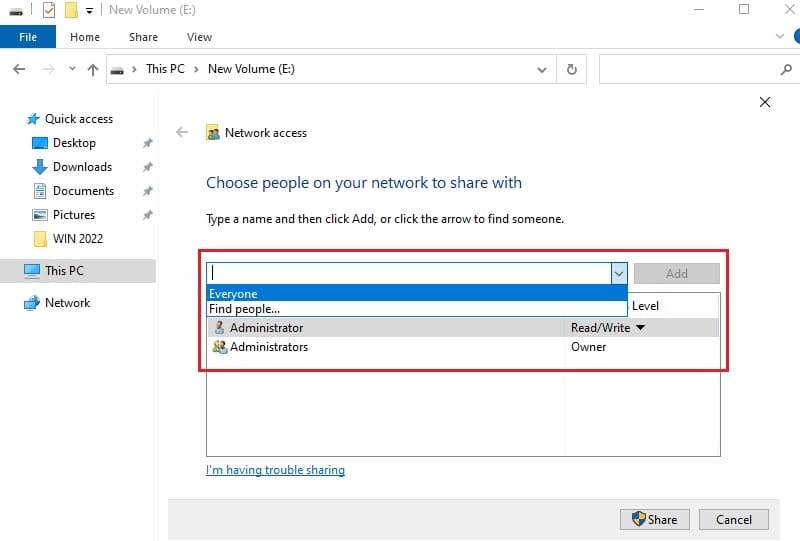Switch to the View ribbon tab
Screen dimensions: 800x541
point(199,37)
